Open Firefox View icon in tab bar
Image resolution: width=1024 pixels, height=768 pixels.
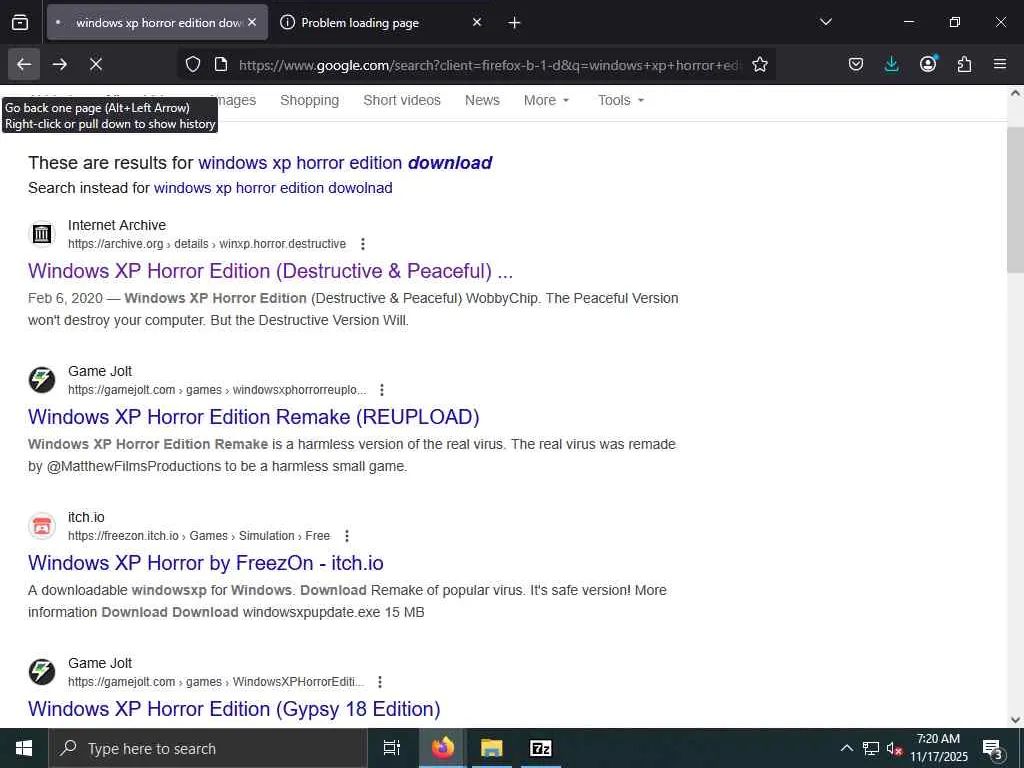(20, 22)
